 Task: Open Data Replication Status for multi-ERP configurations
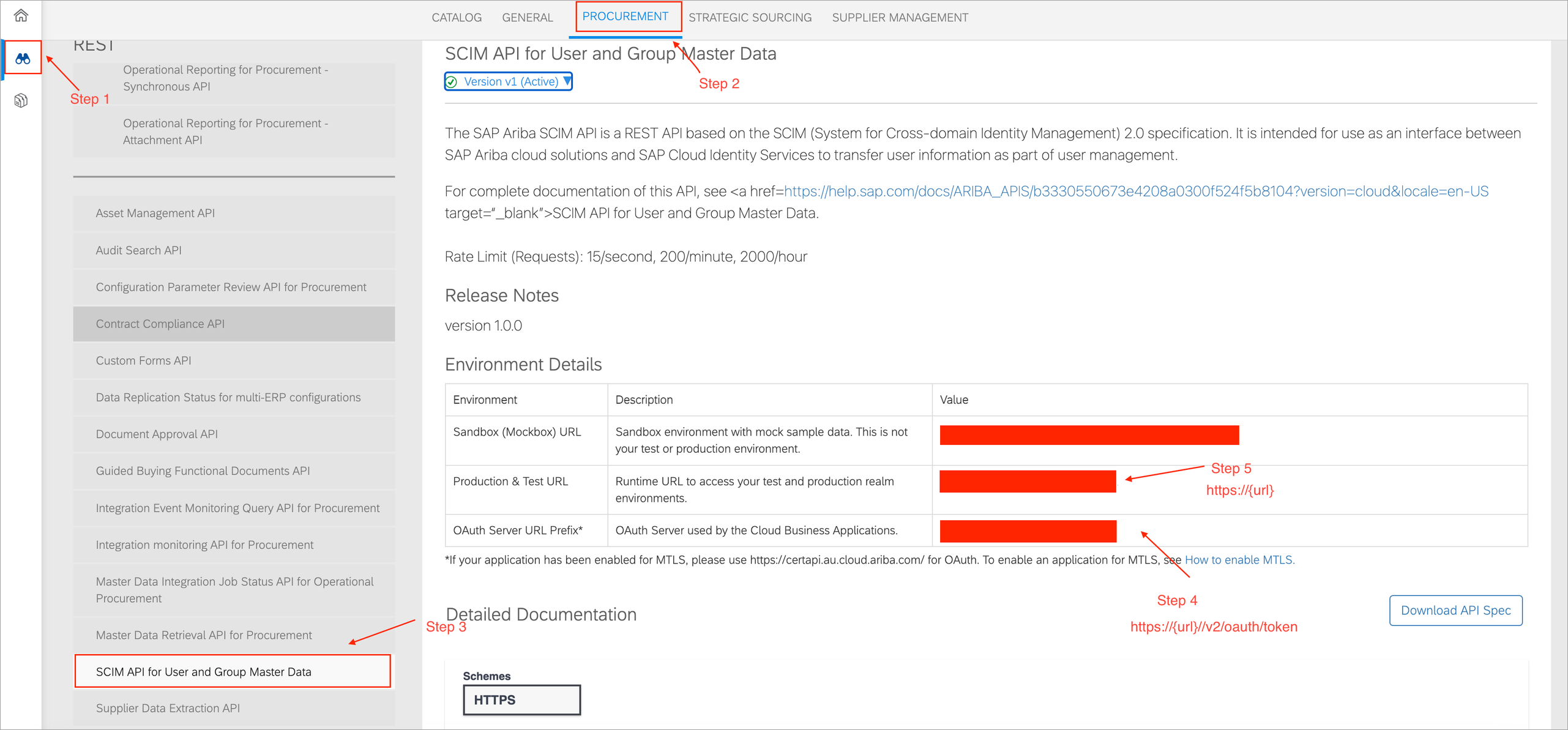tap(234, 397)
